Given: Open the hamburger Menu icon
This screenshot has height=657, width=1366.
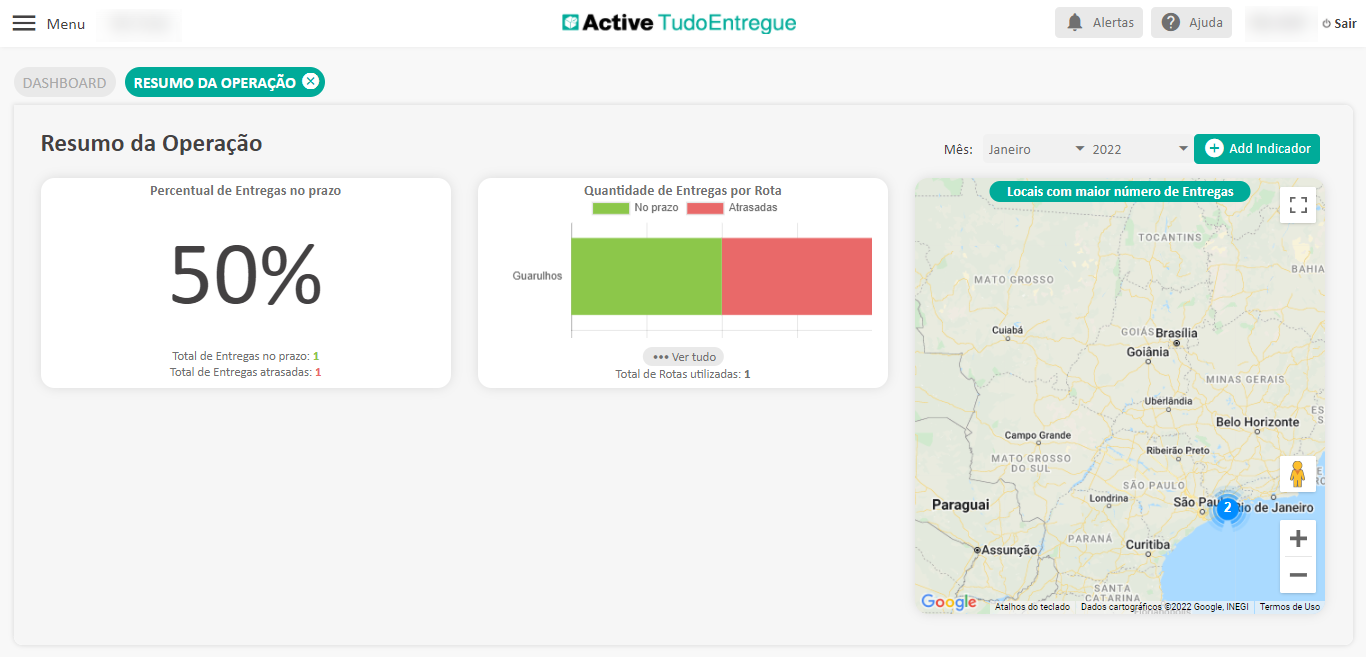Looking at the screenshot, I should pyautogui.click(x=24, y=23).
